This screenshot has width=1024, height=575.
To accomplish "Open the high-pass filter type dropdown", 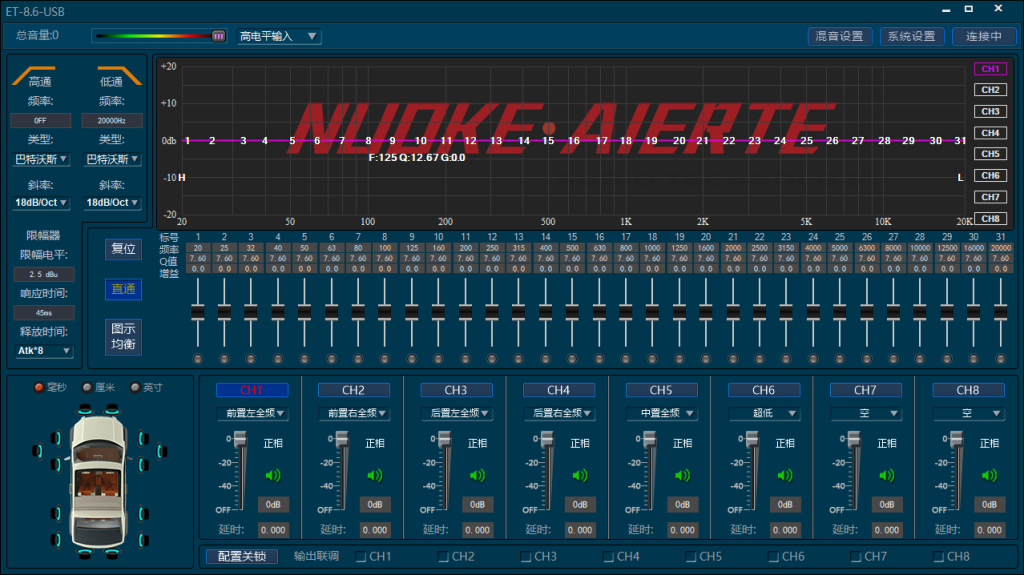I will pyautogui.click(x=40, y=159).
